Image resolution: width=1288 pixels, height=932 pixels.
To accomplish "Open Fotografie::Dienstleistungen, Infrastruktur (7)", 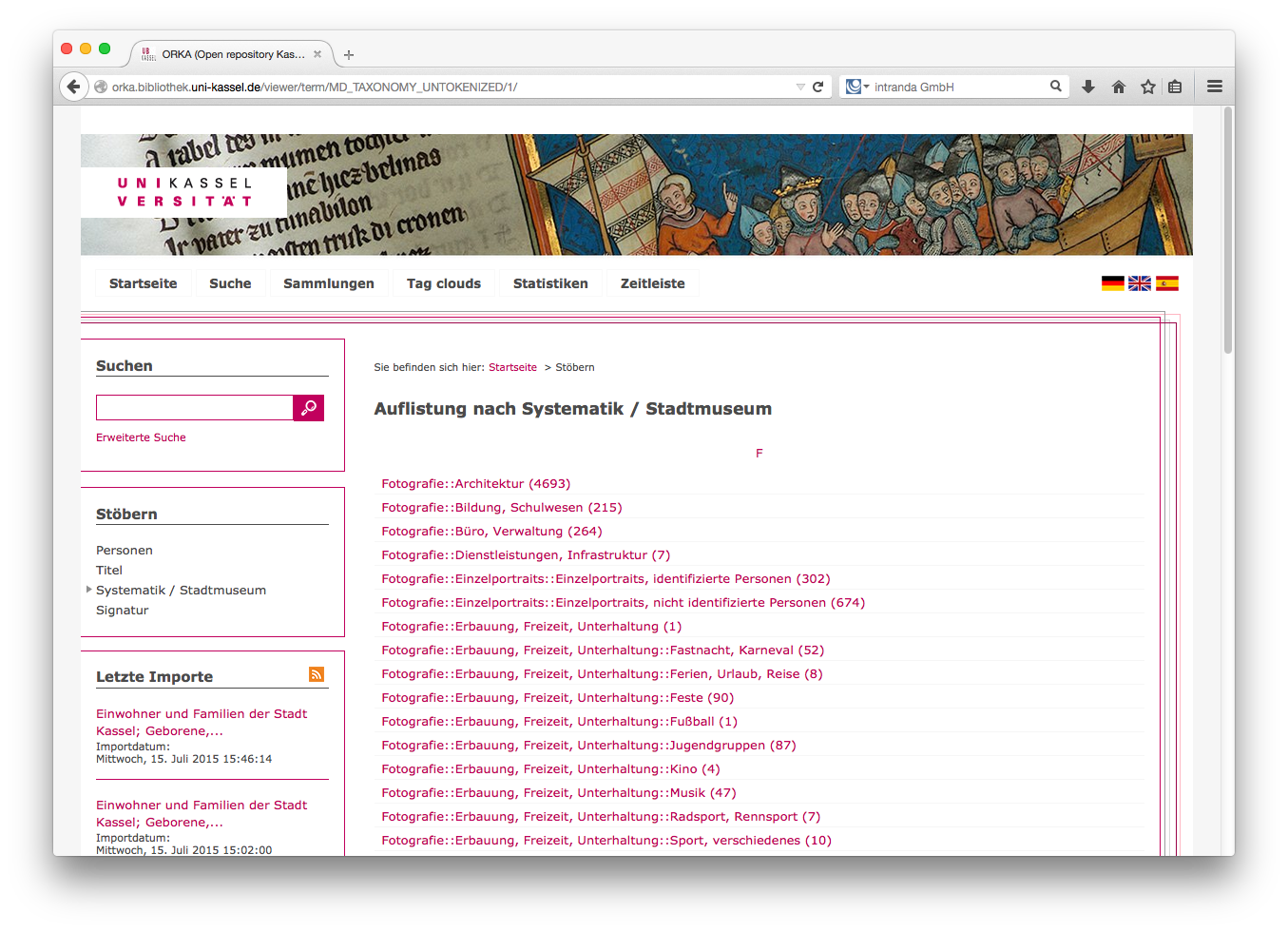I will 526,555.
